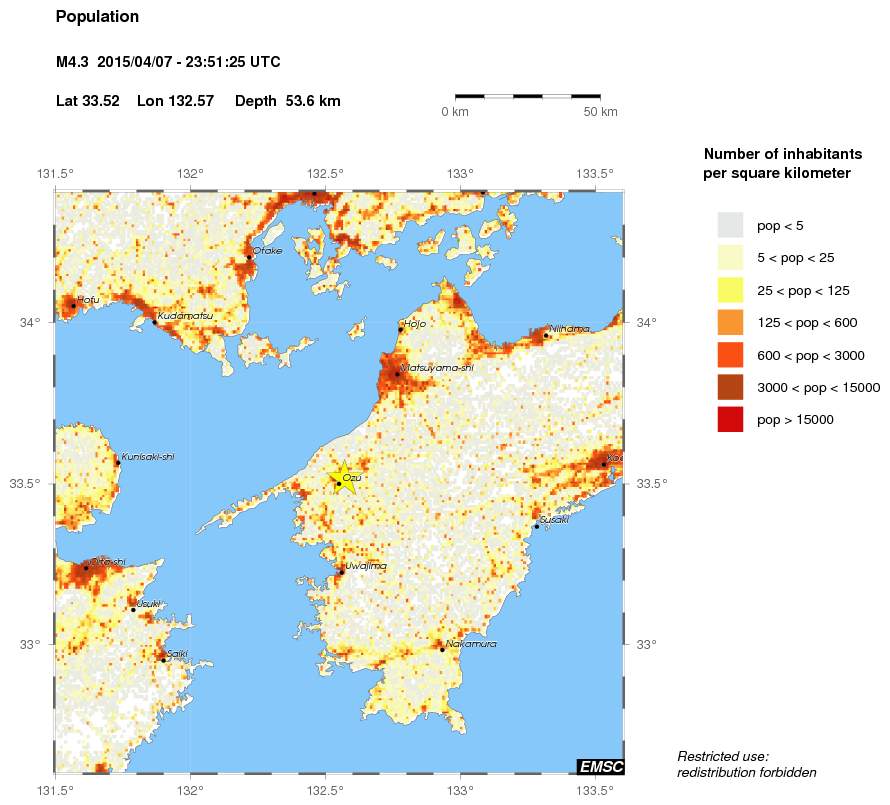This screenshot has height=805, width=890.
Task: Click the Nakamura city marker dot
Action: click(442, 650)
